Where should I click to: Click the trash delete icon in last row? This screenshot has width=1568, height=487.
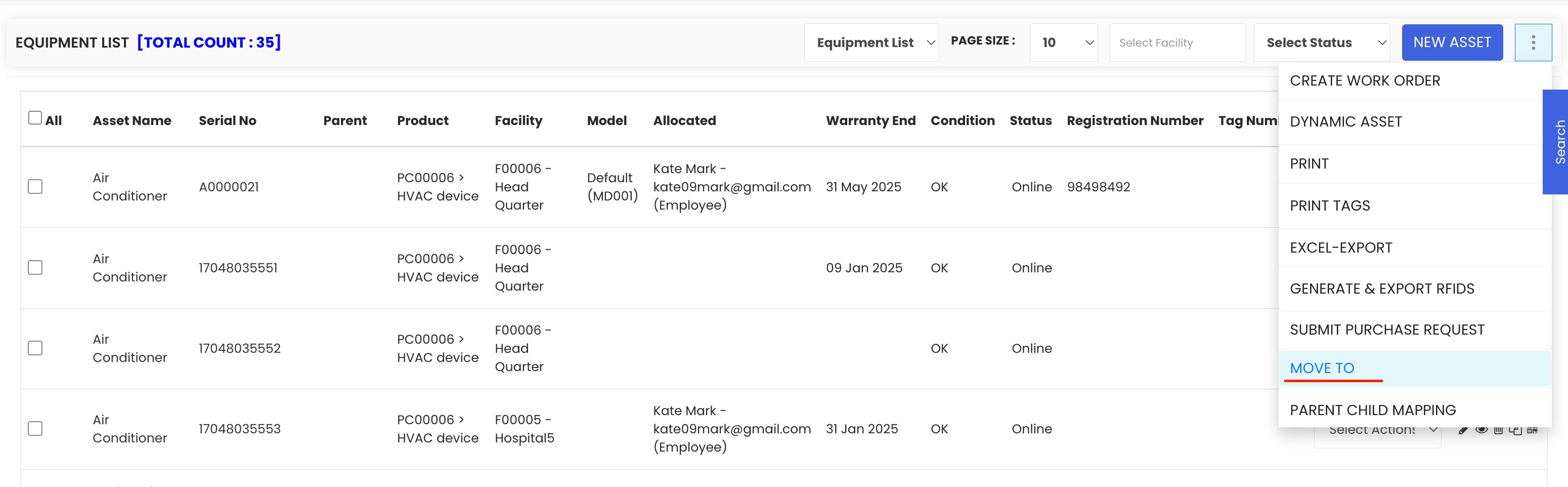point(1499,430)
